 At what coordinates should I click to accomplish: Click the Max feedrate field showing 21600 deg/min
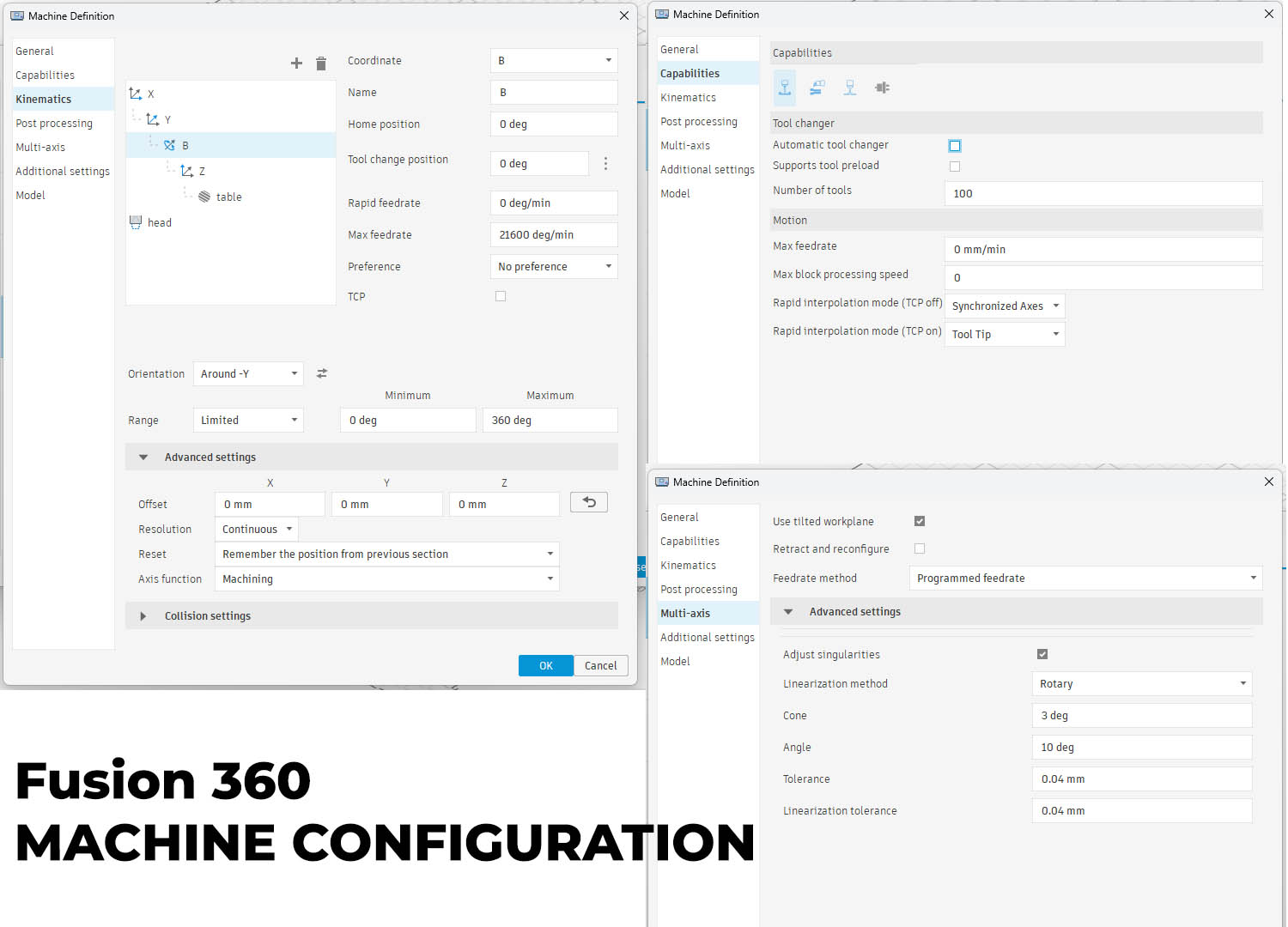click(553, 235)
